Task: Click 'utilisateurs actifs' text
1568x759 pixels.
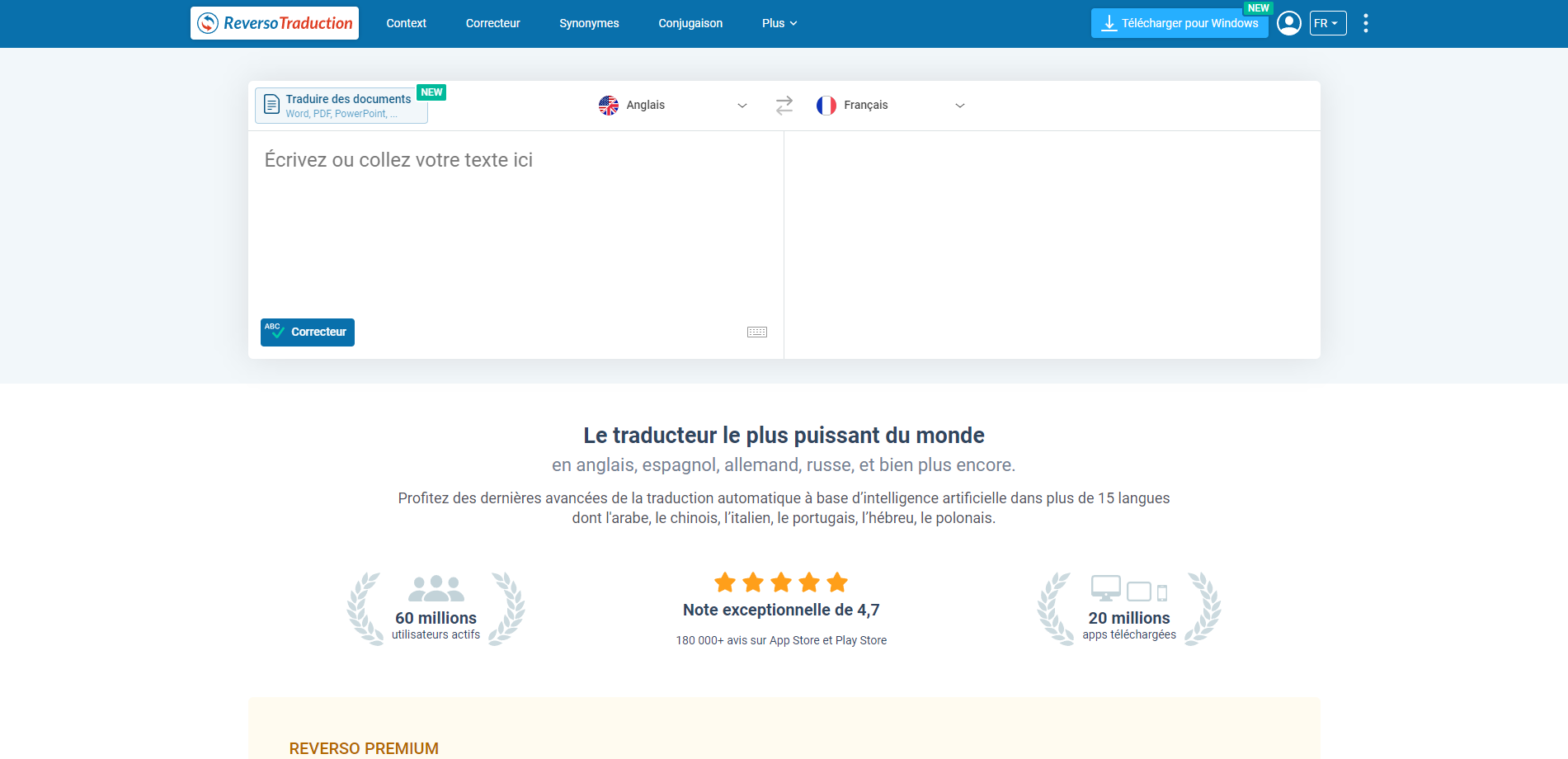Action: [436, 634]
